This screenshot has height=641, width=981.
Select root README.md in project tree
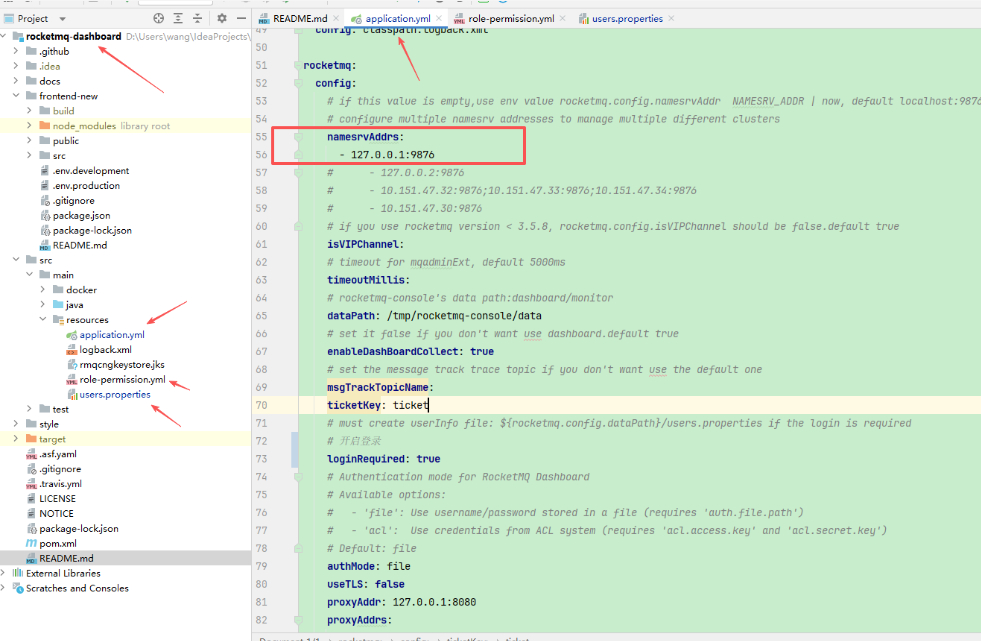tap(66, 558)
